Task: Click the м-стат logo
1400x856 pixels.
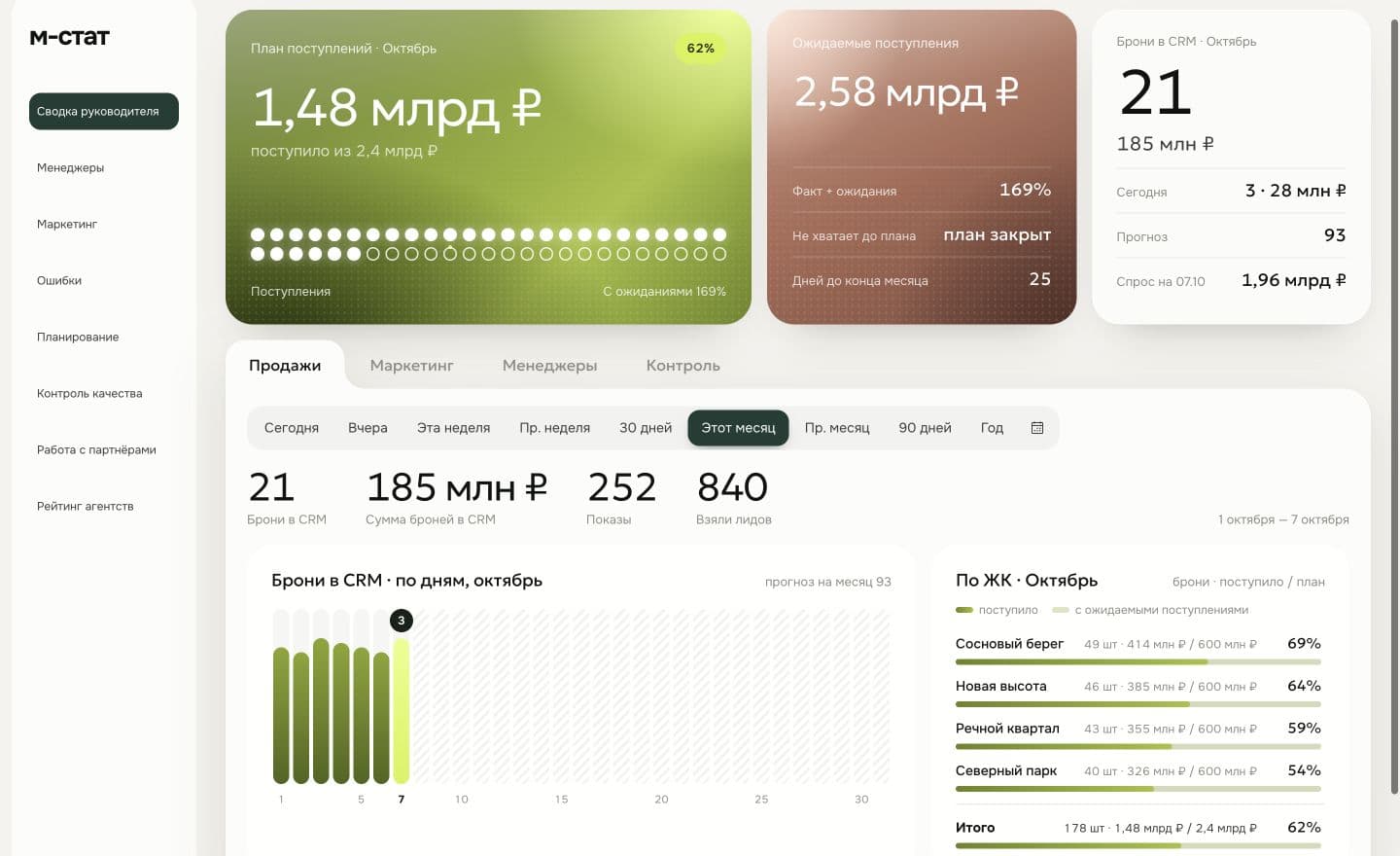Action: point(70,37)
